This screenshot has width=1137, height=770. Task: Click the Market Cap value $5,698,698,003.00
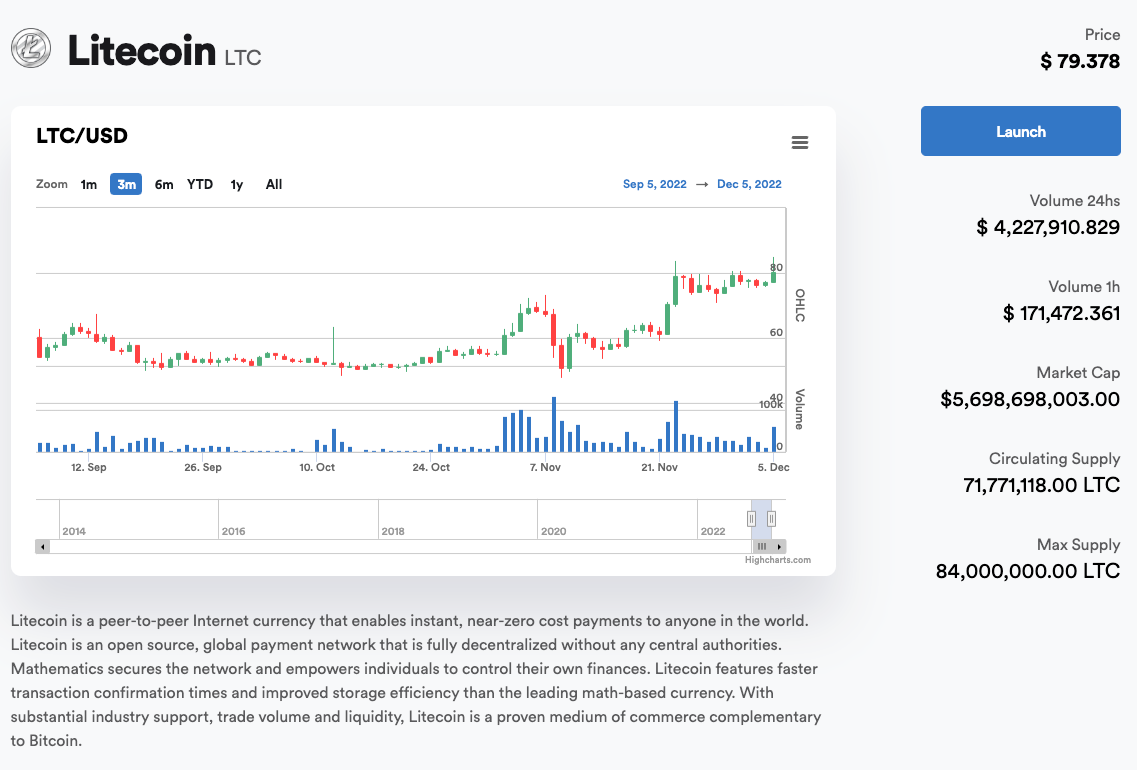[1030, 400]
